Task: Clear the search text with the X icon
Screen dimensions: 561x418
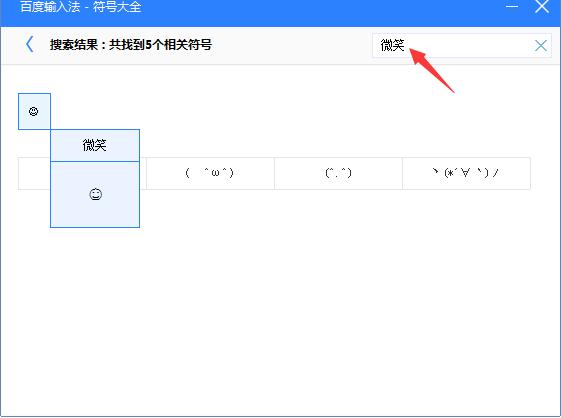Action: pos(540,45)
